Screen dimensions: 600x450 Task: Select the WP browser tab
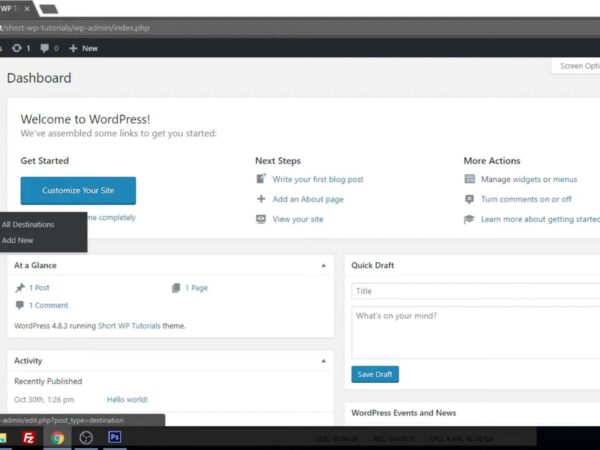pyautogui.click(x=15, y=8)
